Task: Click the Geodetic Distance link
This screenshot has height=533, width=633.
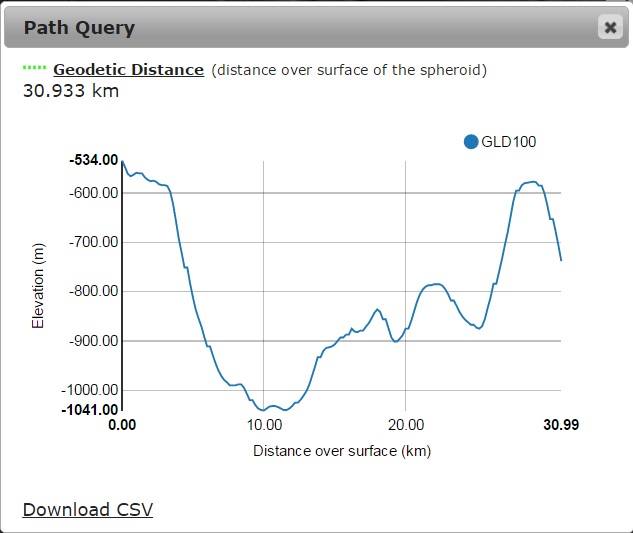Action: pyautogui.click(x=128, y=70)
